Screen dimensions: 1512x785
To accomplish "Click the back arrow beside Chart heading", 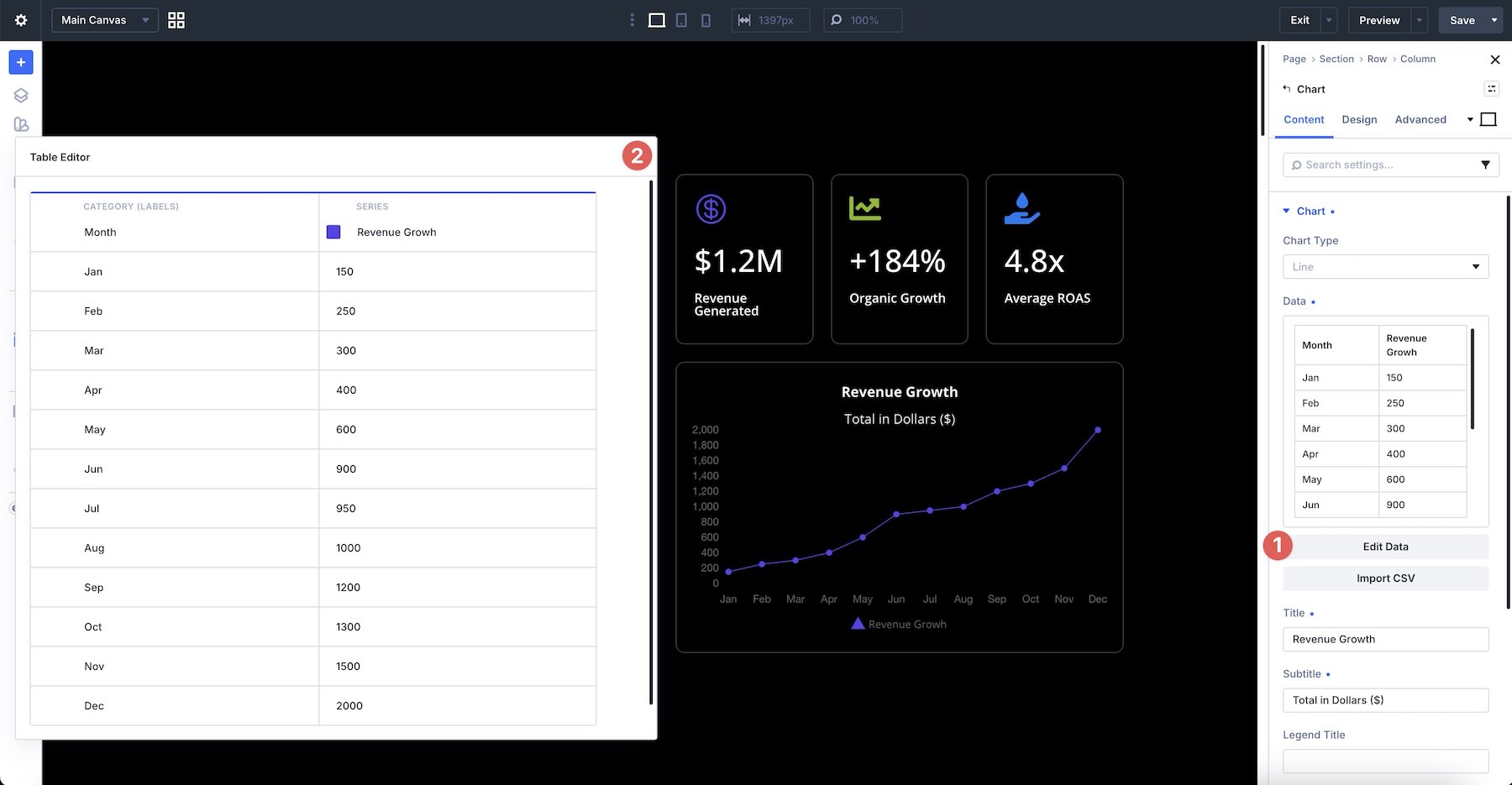I will (1287, 89).
